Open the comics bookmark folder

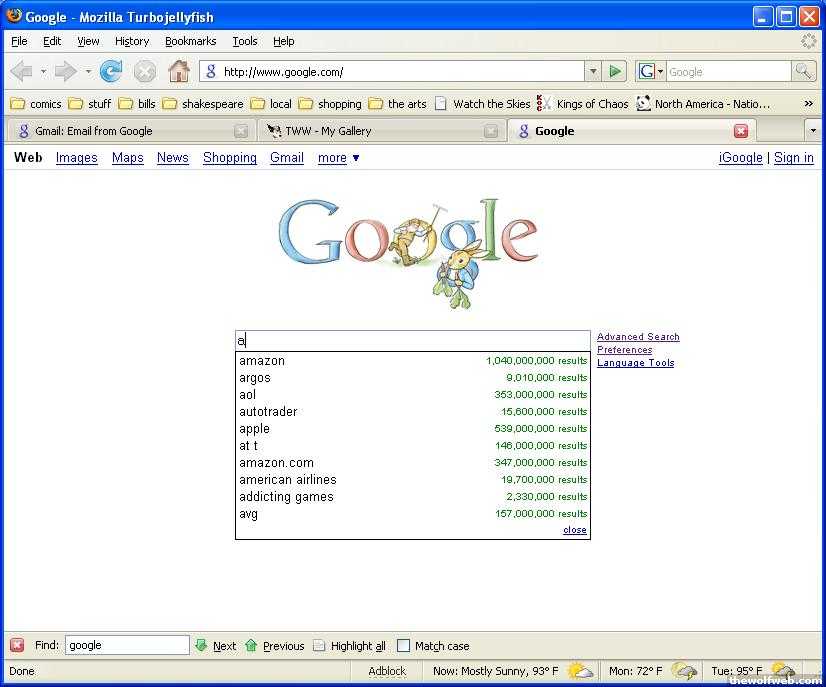point(36,104)
